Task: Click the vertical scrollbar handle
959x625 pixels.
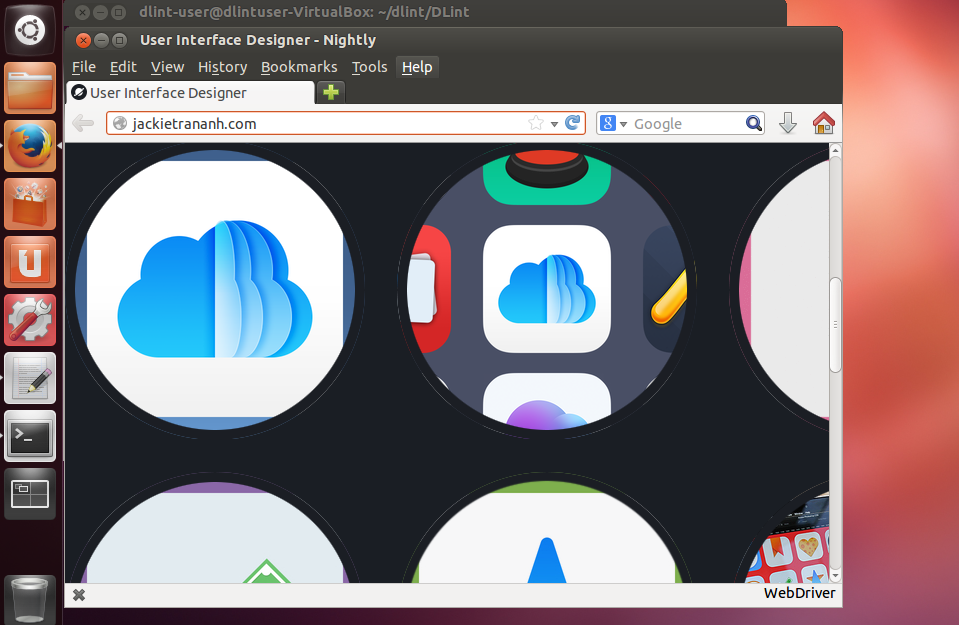Action: click(835, 325)
